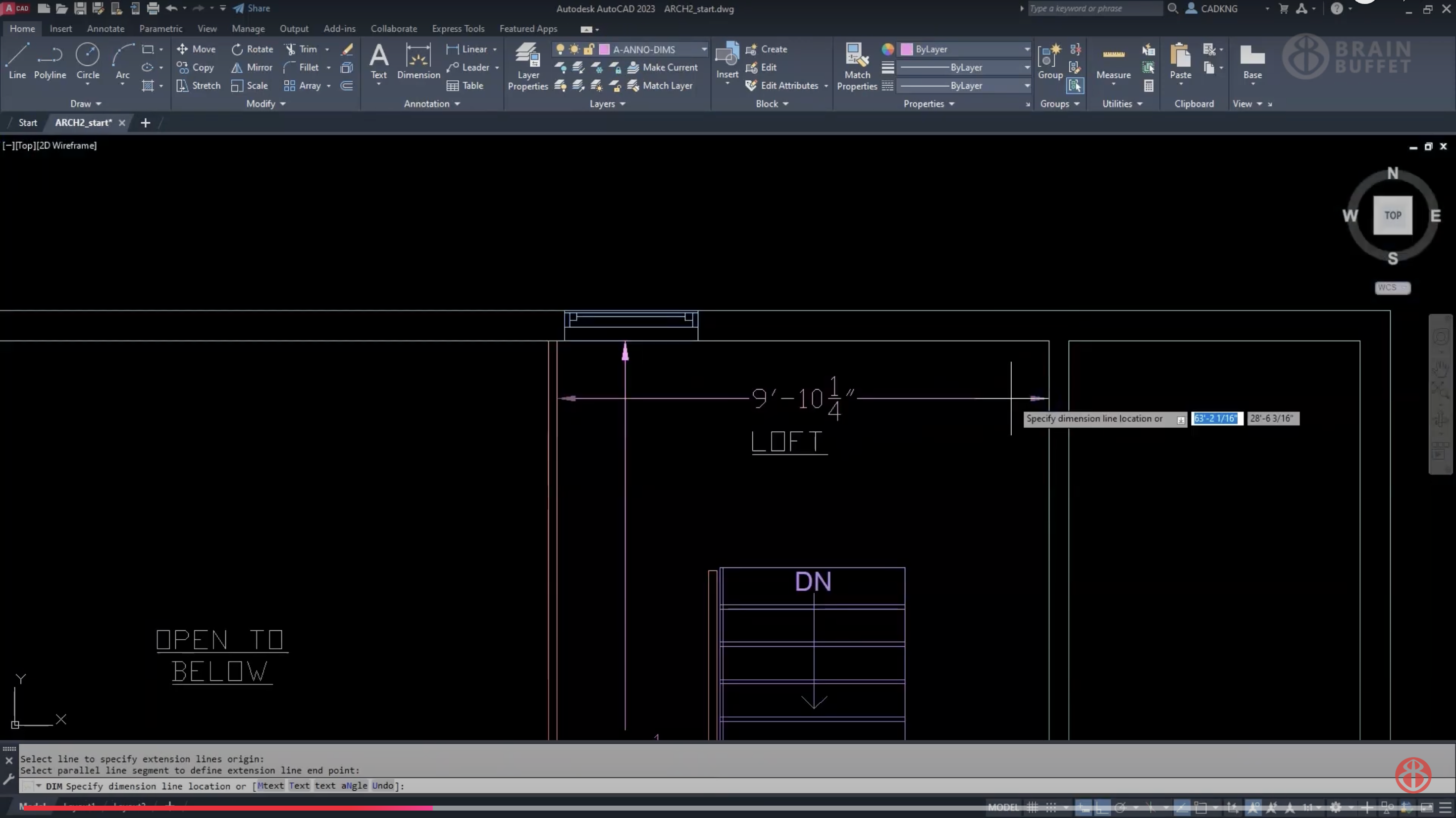The width and height of the screenshot is (1456, 818).
Task: Open the A-ANNO-DIMS layer dropdown
Action: tap(704, 49)
